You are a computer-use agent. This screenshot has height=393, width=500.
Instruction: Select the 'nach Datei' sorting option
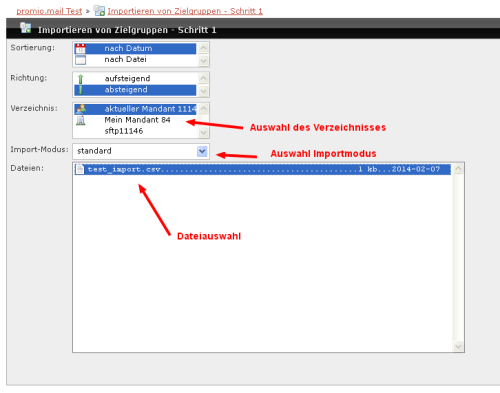[135, 59]
